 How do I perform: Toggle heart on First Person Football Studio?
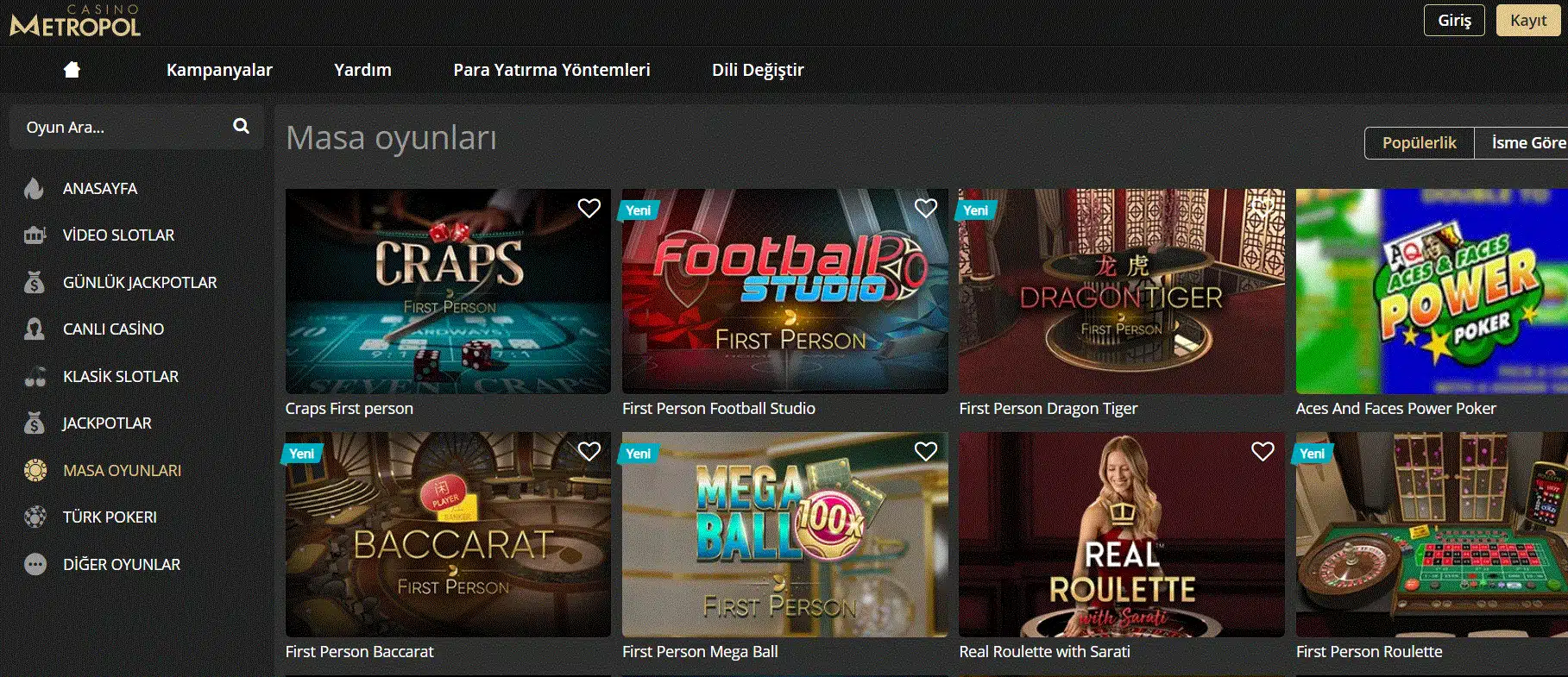tap(926, 208)
